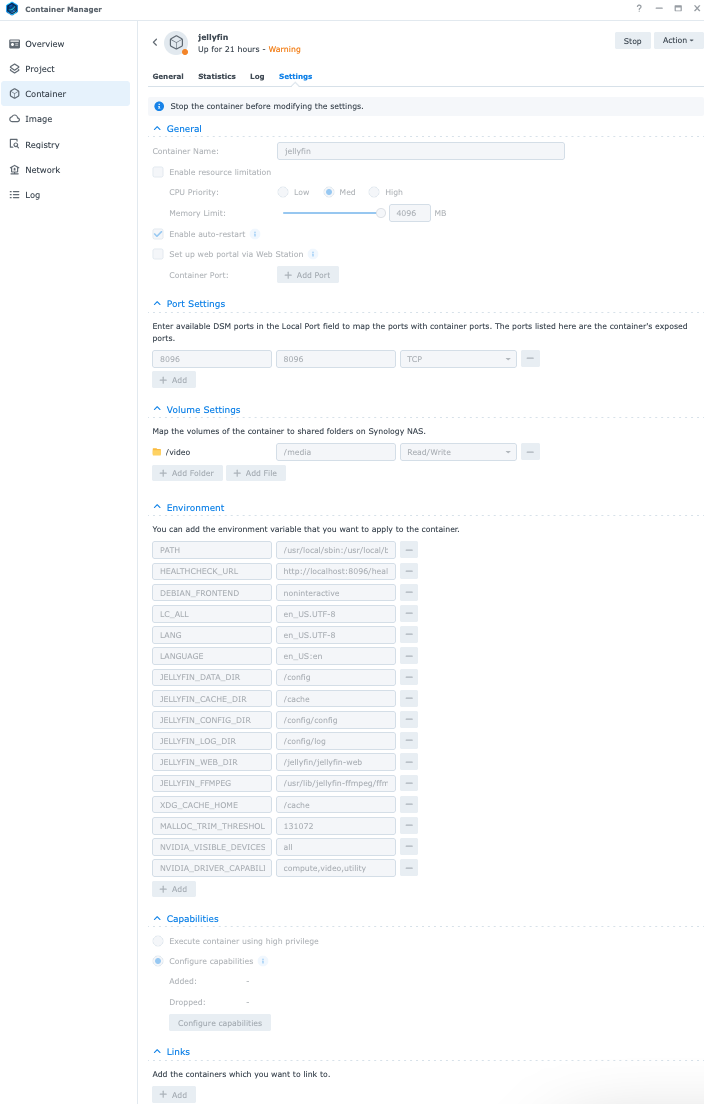Viewport: 704px width, 1104px height.
Task: Delete the PATH environment variable row
Action: (x=409, y=550)
